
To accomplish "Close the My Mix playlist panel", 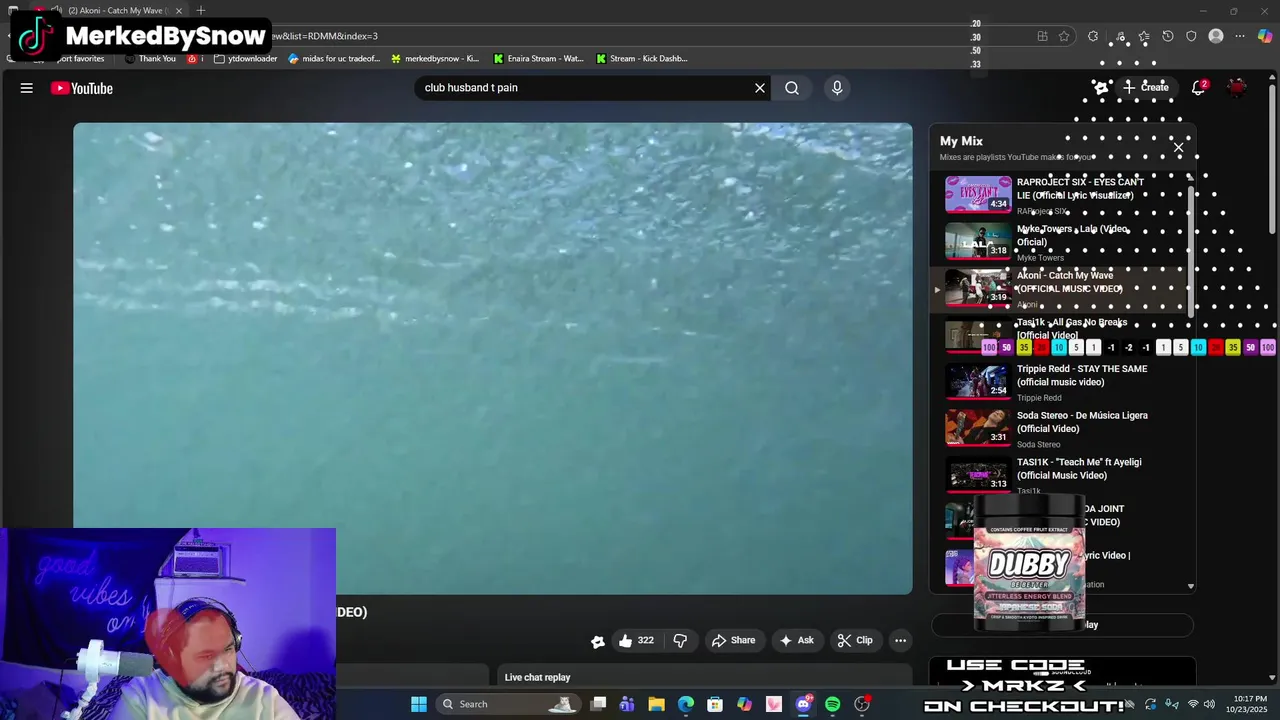I will click(x=1178, y=148).
